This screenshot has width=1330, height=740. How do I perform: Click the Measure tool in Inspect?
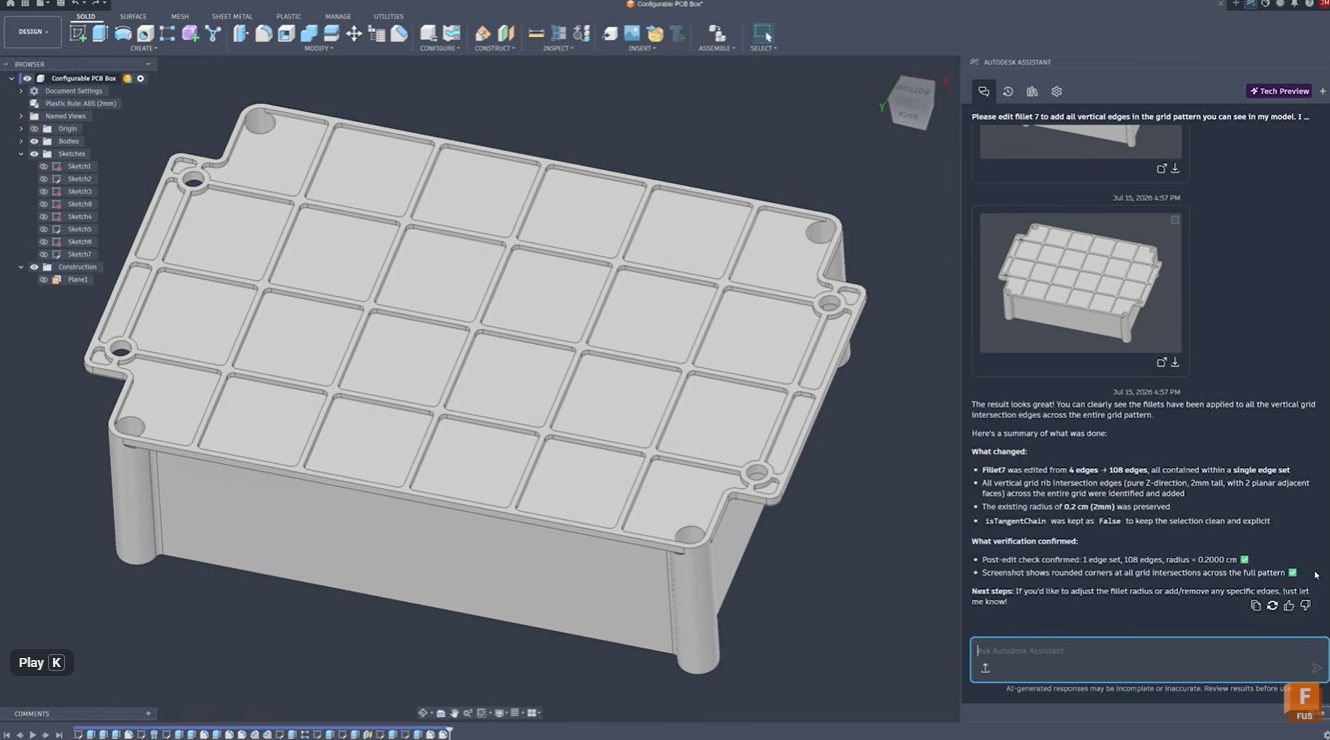tap(536, 34)
